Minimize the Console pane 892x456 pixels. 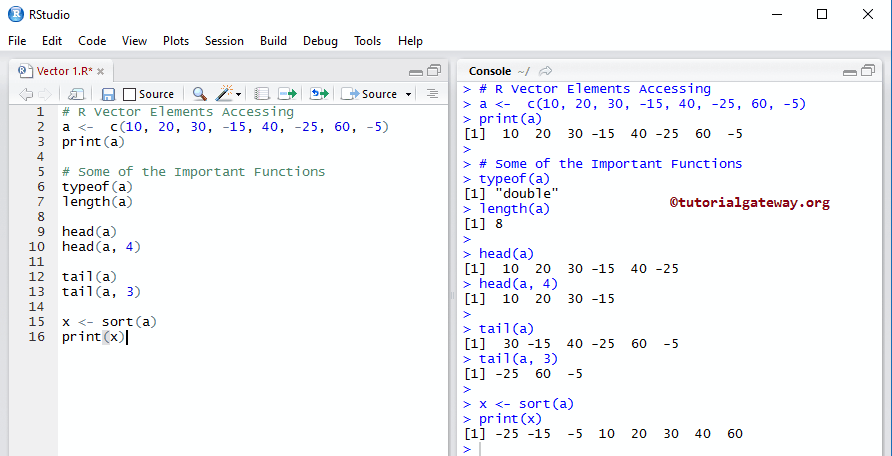tap(850, 72)
